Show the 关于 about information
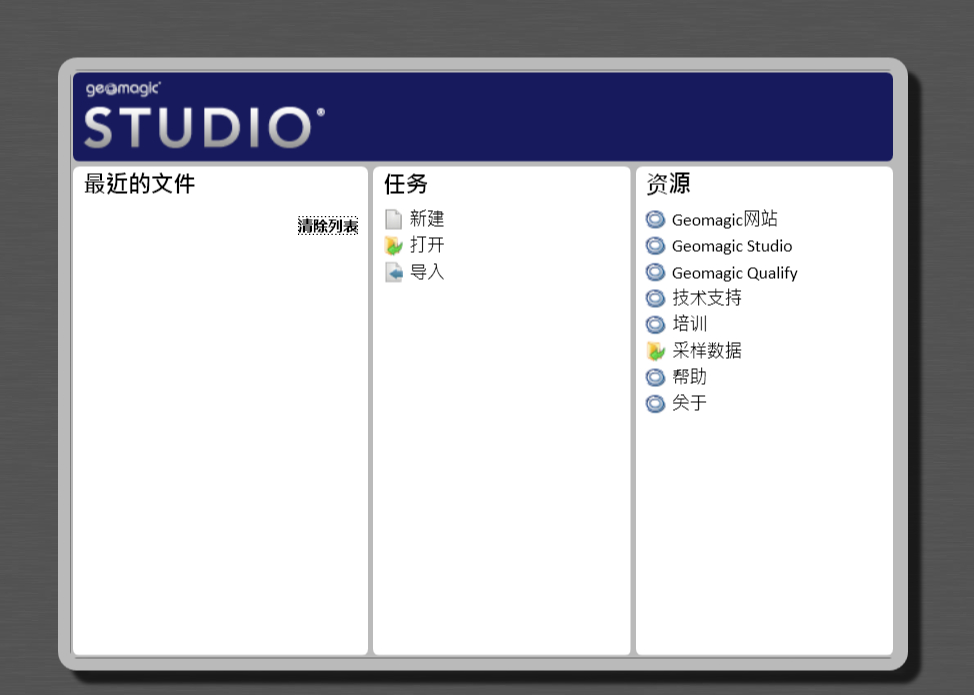 (x=690, y=402)
